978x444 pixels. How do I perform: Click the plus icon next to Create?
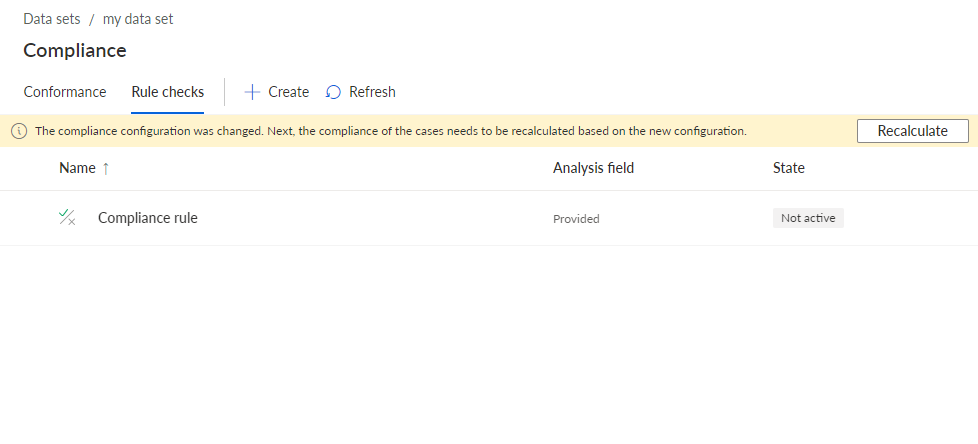point(252,92)
